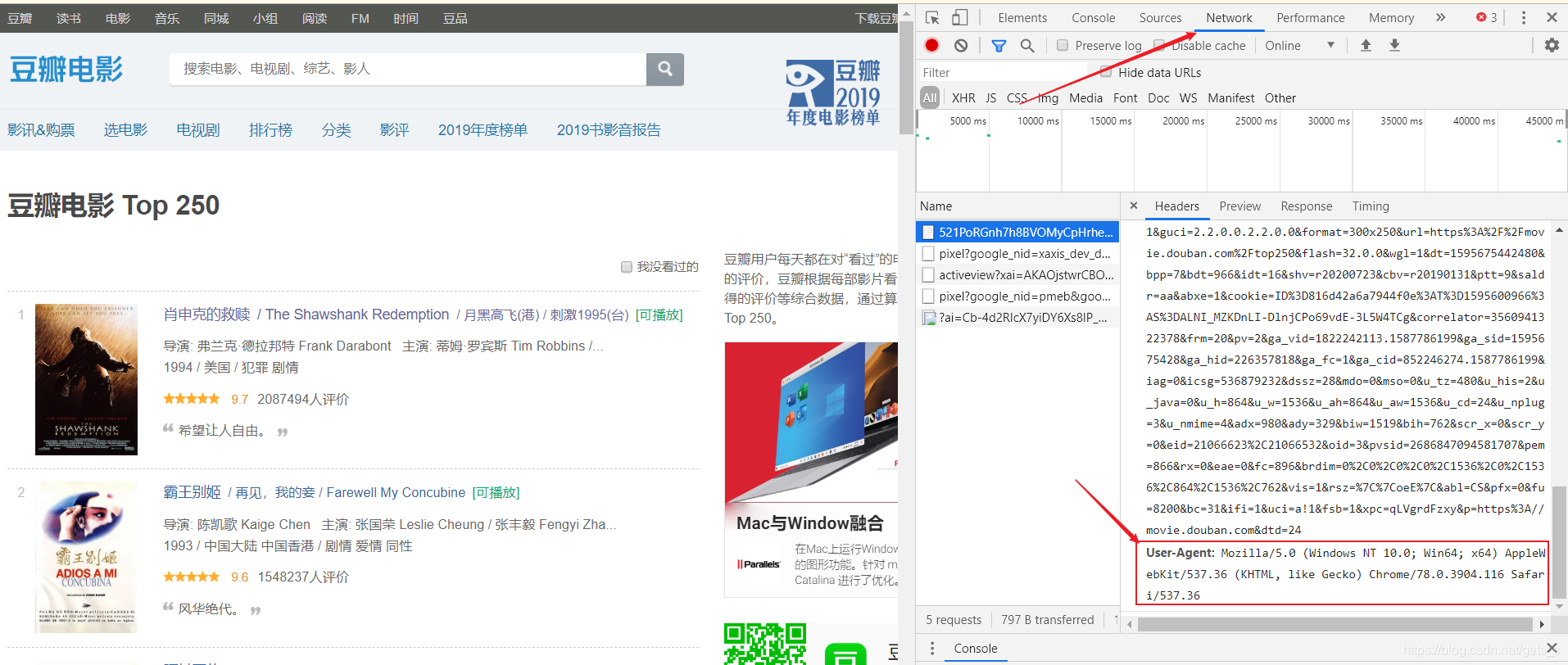Open the 排行榜 navigation link
Image resolution: width=1568 pixels, height=665 pixels.
pyautogui.click(x=270, y=129)
